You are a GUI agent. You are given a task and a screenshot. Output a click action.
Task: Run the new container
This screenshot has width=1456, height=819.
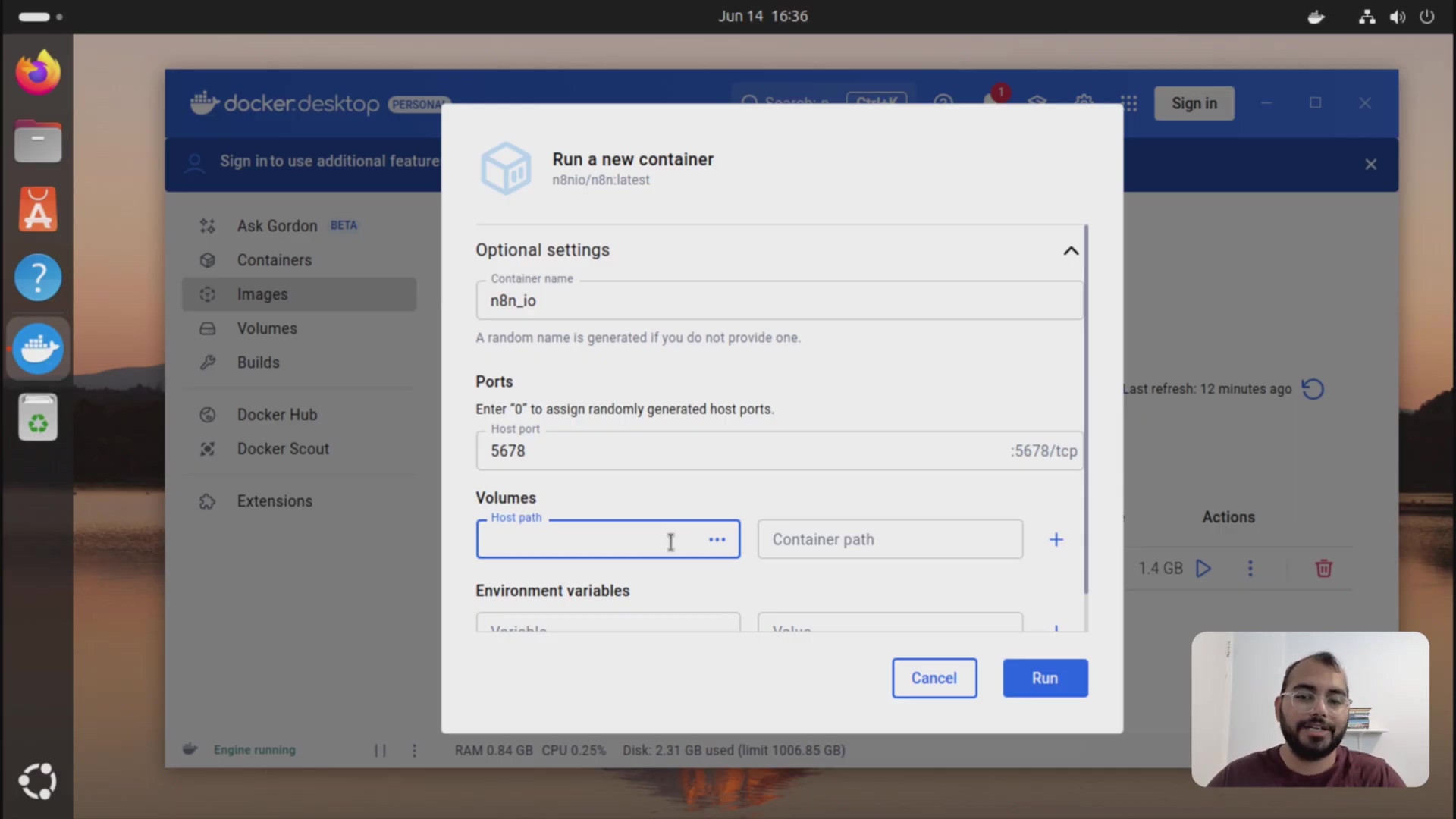[1045, 678]
